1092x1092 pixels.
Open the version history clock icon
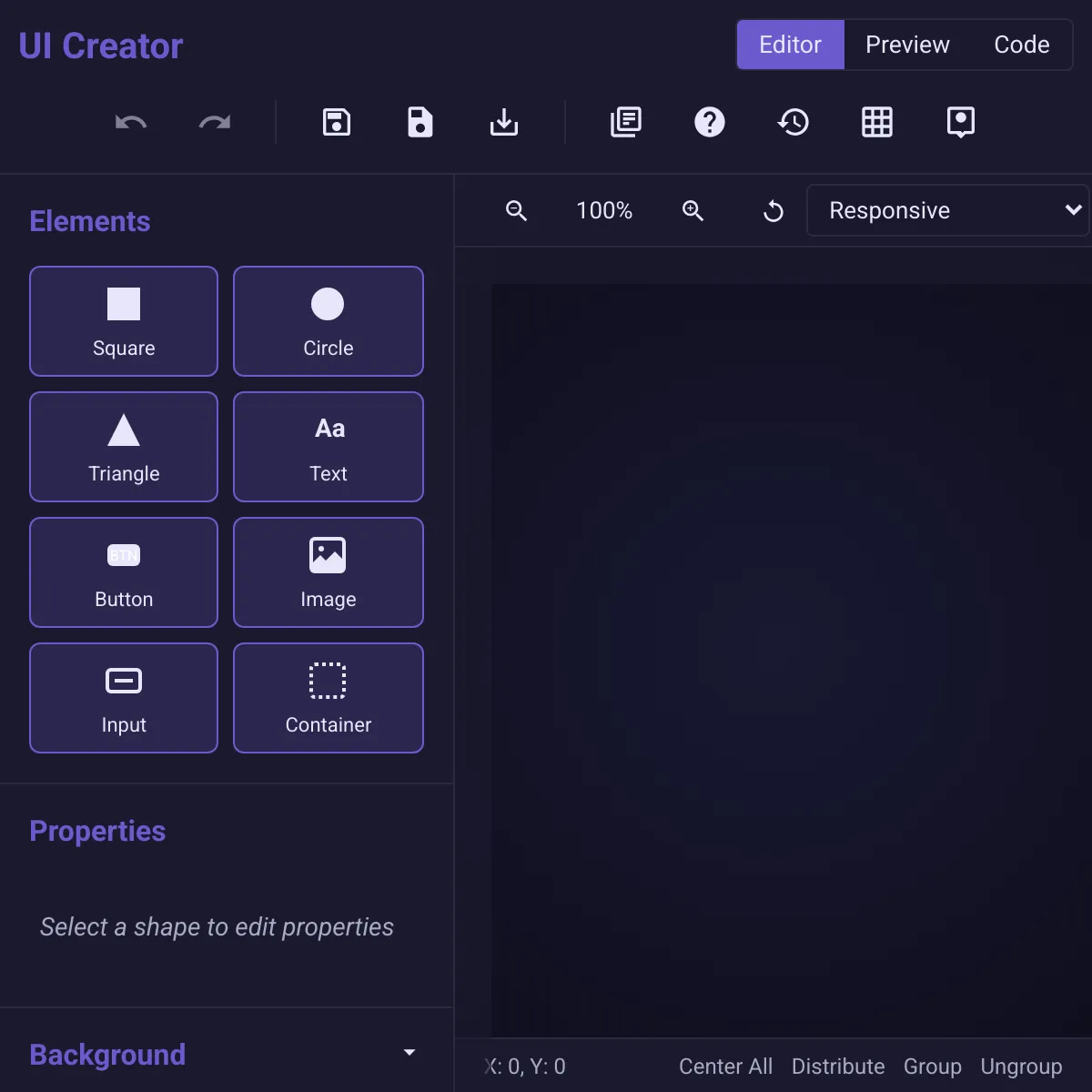794,122
